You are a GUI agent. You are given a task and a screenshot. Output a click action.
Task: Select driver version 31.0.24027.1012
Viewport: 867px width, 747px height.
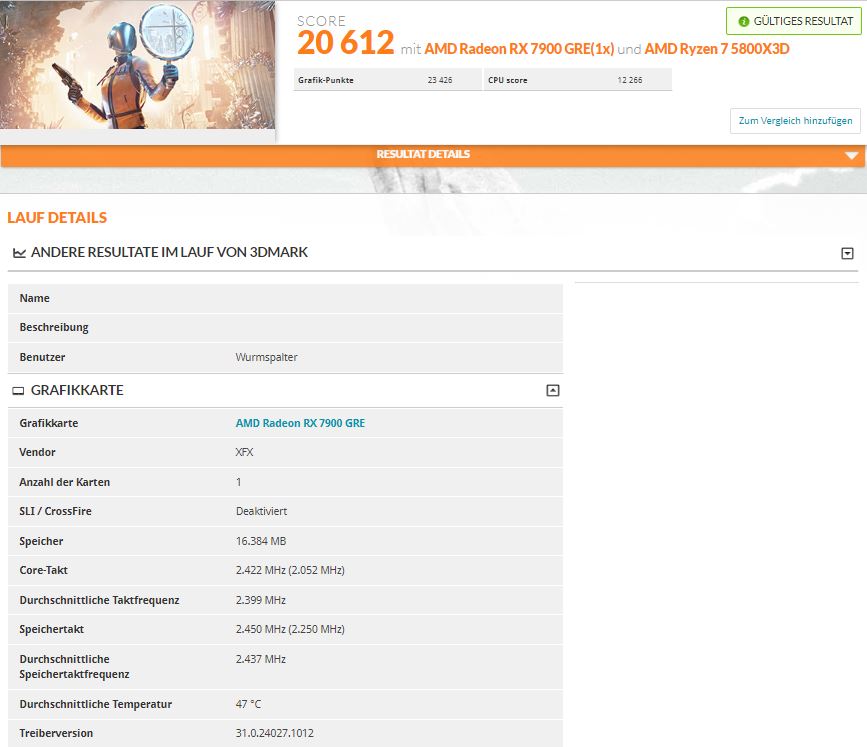(275, 733)
